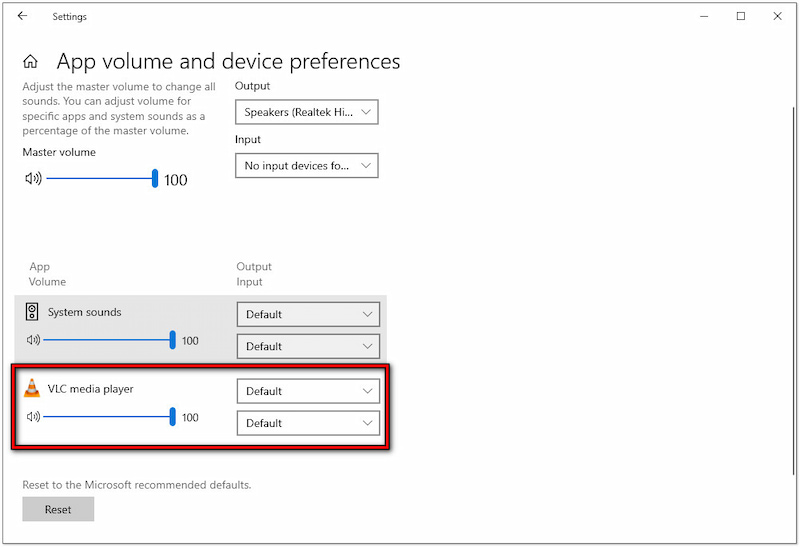Click the System sounds volume slider handle
This screenshot has width=800, height=547.
[173, 341]
